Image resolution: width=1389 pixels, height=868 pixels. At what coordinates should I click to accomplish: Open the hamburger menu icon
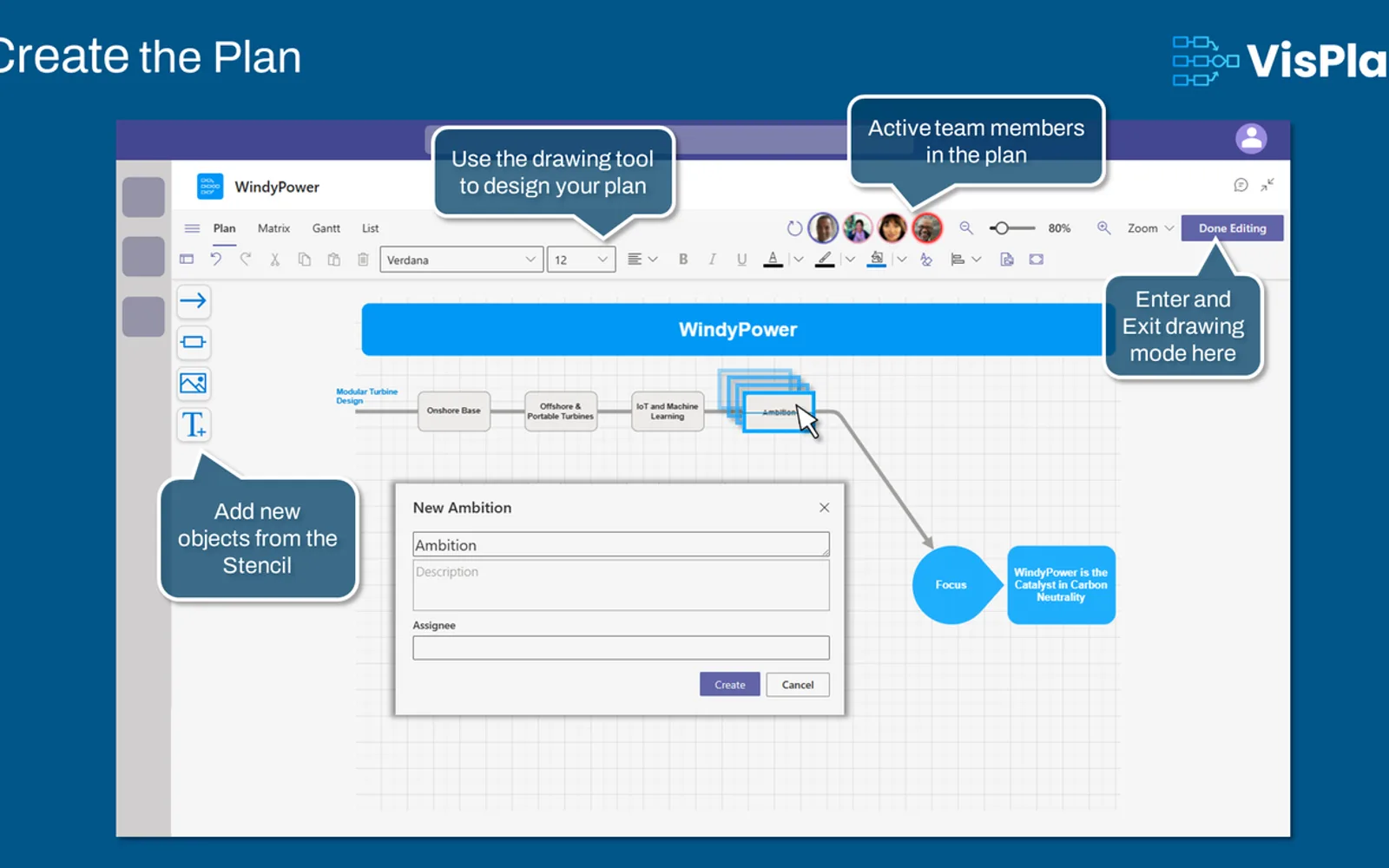[192, 228]
